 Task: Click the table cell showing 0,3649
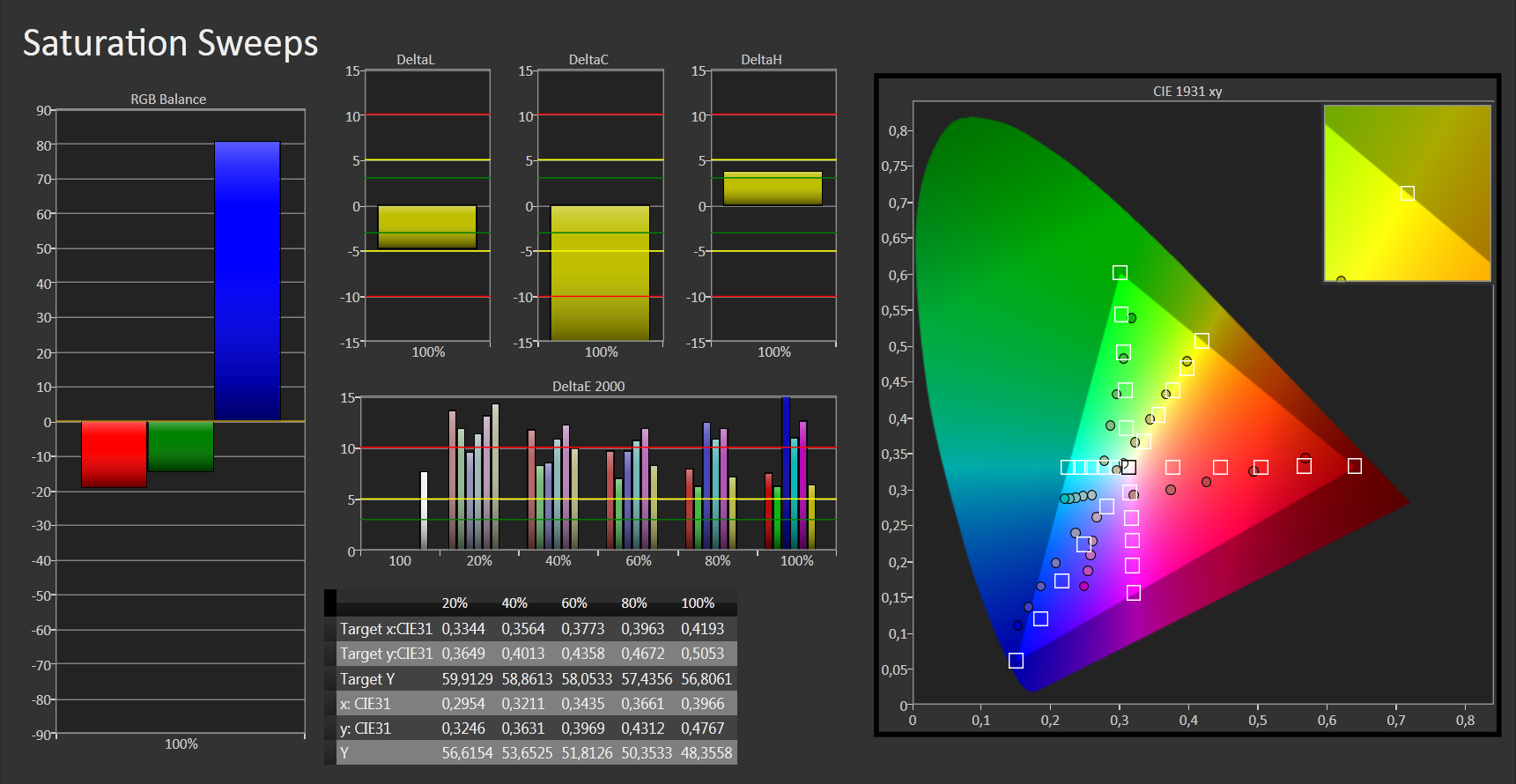click(x=463, y=654)
